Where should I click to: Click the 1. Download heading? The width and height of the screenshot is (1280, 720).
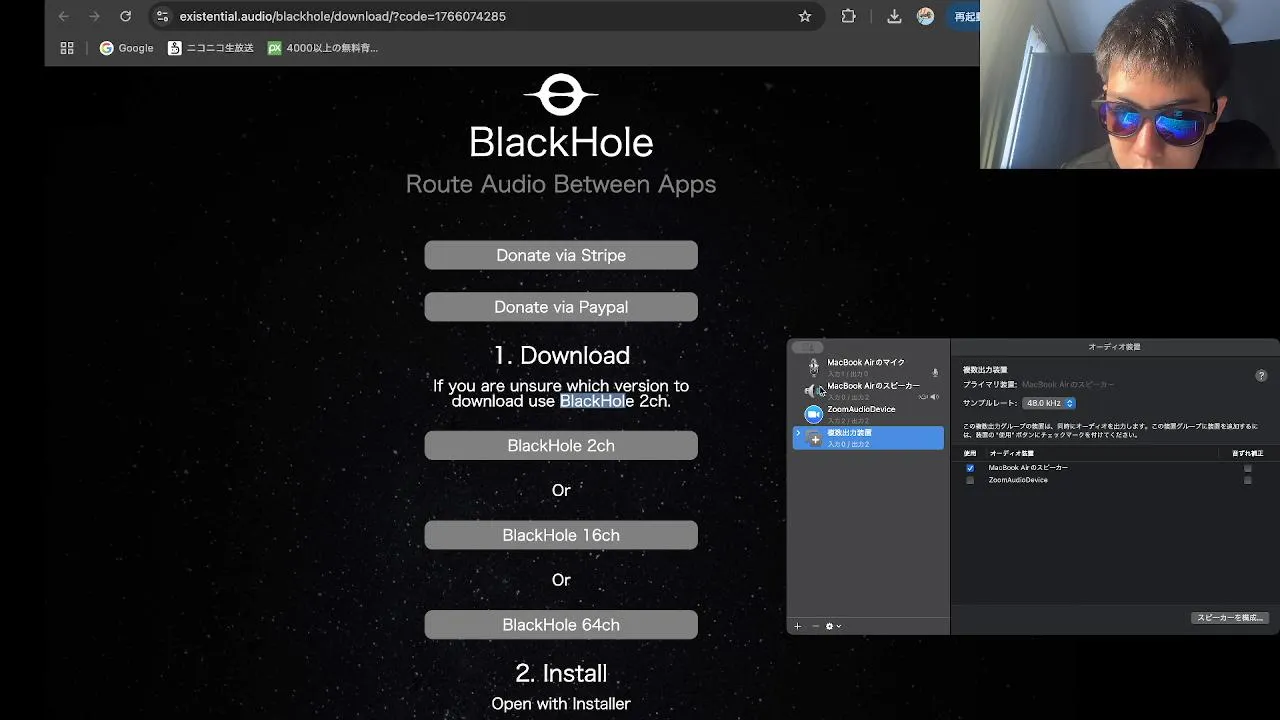coord(561,356)
